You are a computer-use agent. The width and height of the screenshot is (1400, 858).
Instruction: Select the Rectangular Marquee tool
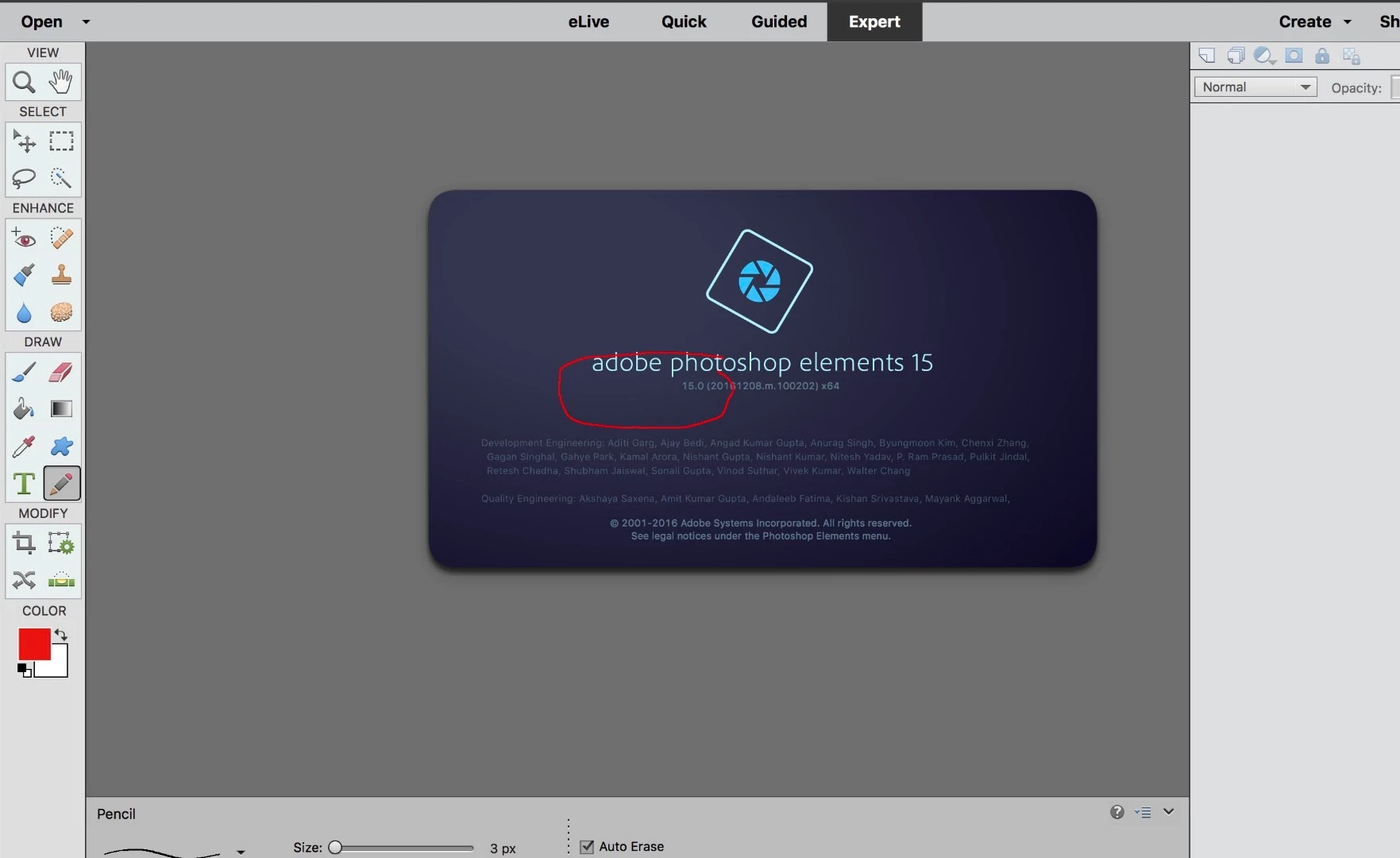(61, 141)
